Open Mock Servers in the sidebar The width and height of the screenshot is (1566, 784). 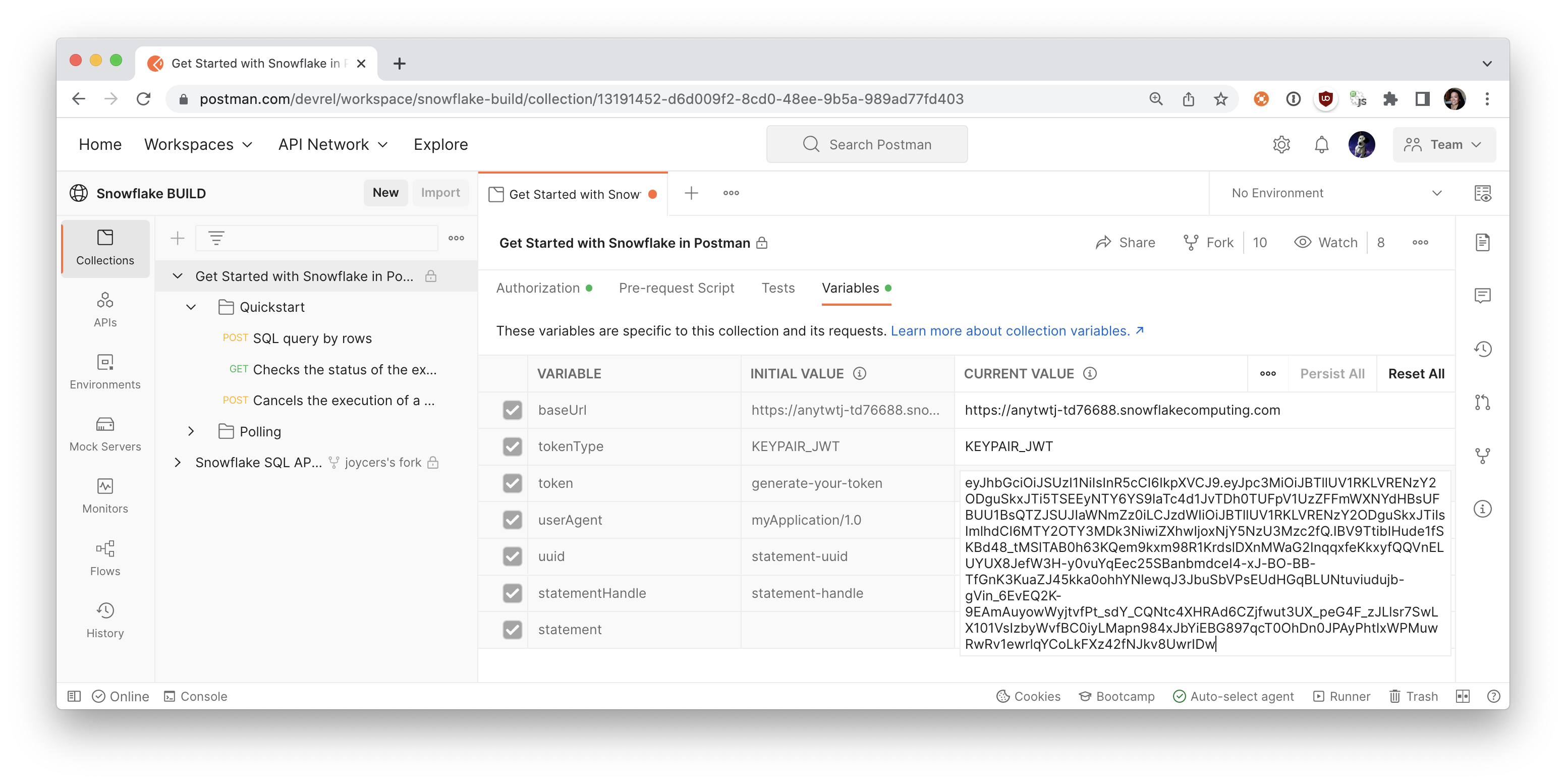pos(104,433)
